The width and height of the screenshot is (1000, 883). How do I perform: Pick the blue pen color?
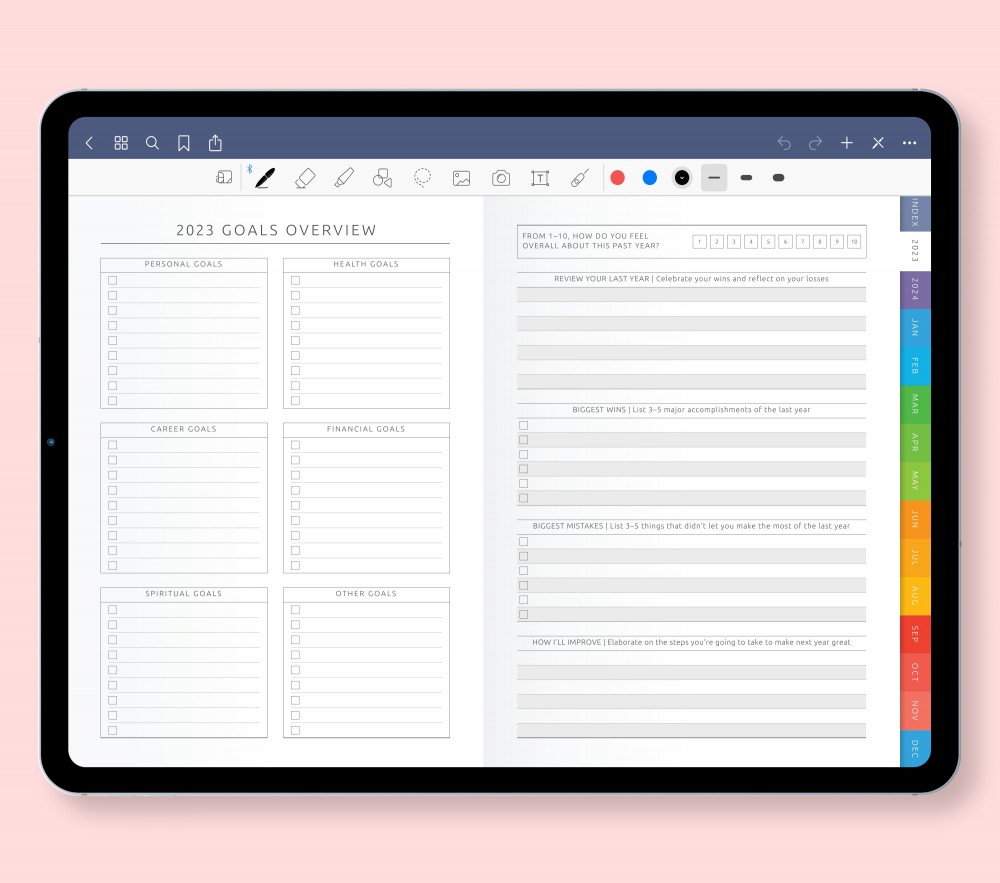650,178
